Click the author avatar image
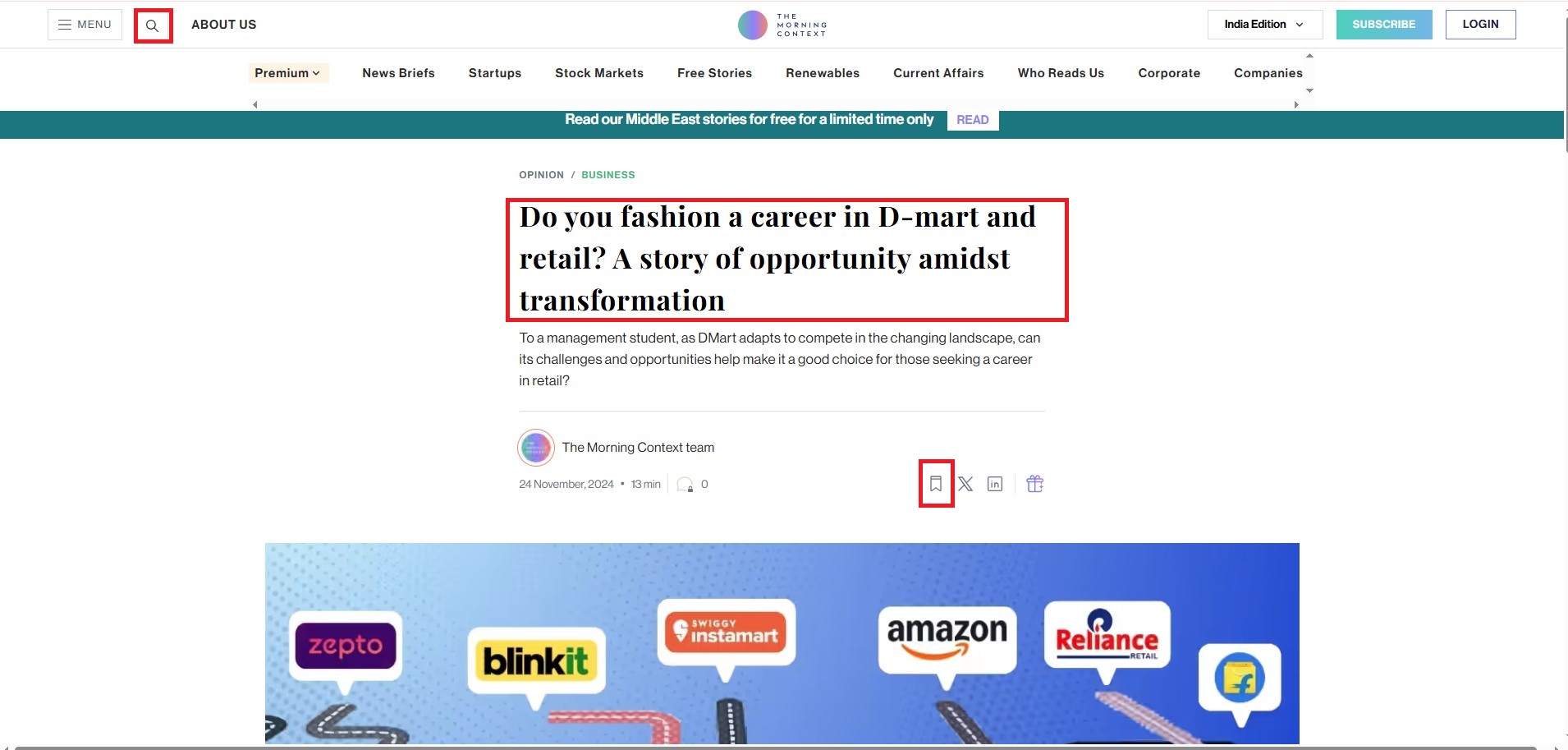 (536, 448)
